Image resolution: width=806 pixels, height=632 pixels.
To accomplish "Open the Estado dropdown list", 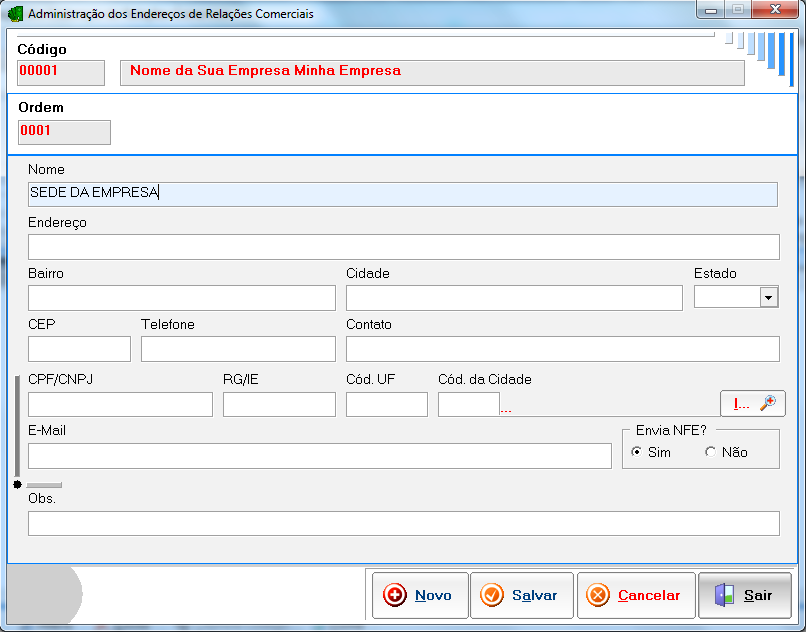I will pos(768,297).
